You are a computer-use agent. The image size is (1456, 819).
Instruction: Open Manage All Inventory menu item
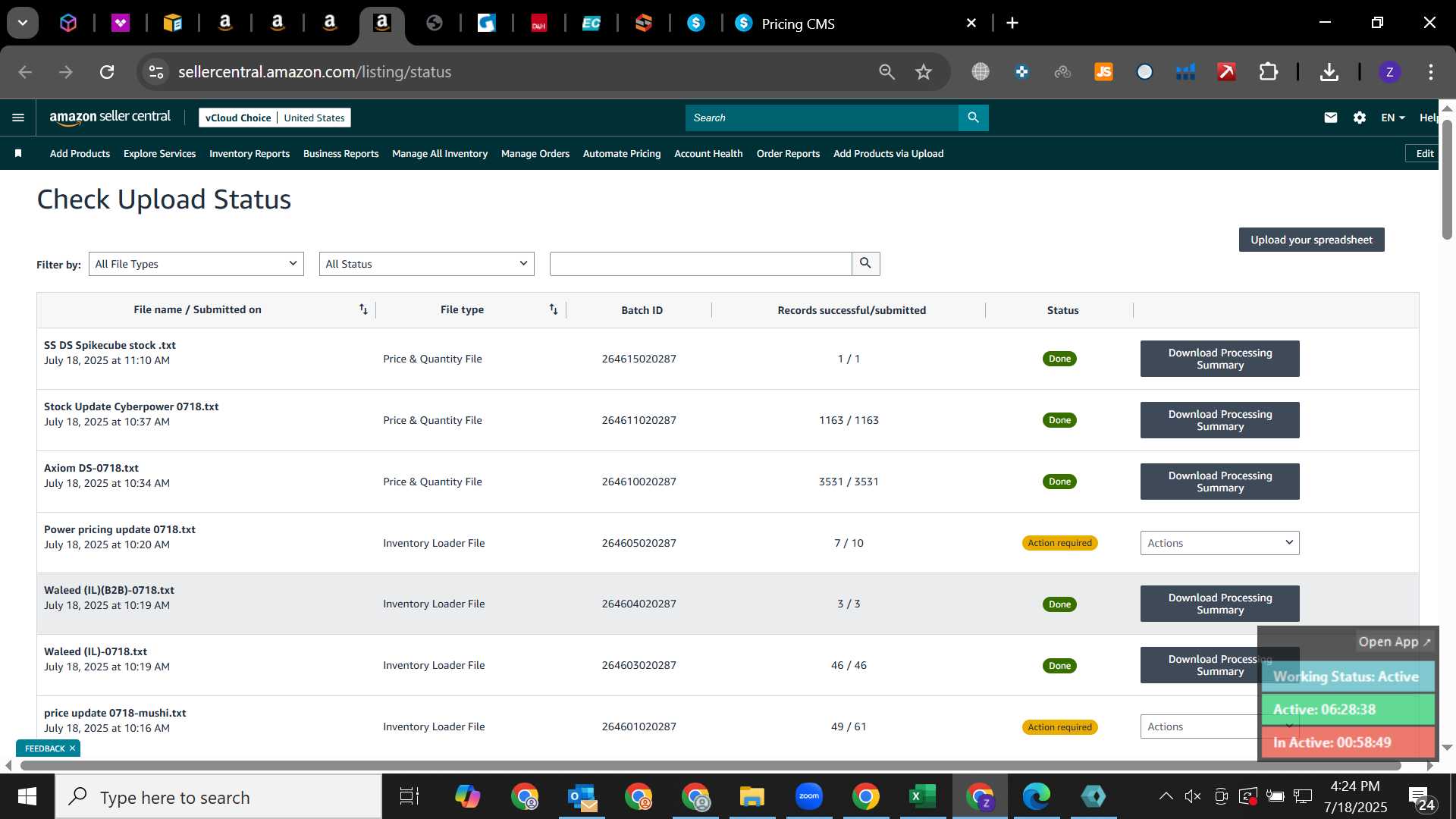click(440, 153)
